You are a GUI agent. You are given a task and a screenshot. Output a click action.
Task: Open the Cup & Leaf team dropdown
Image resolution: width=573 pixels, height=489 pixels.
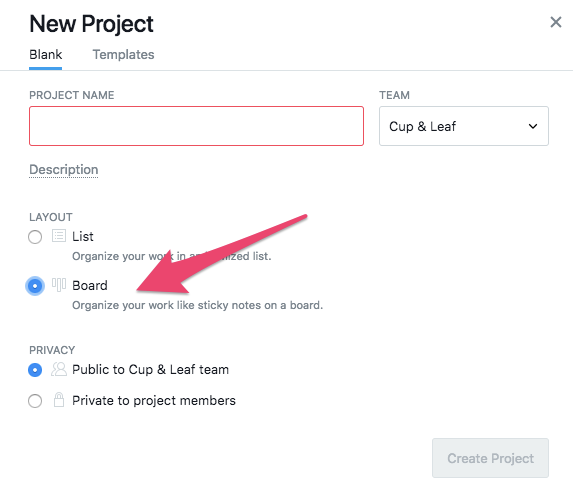[x=464, y=126]
